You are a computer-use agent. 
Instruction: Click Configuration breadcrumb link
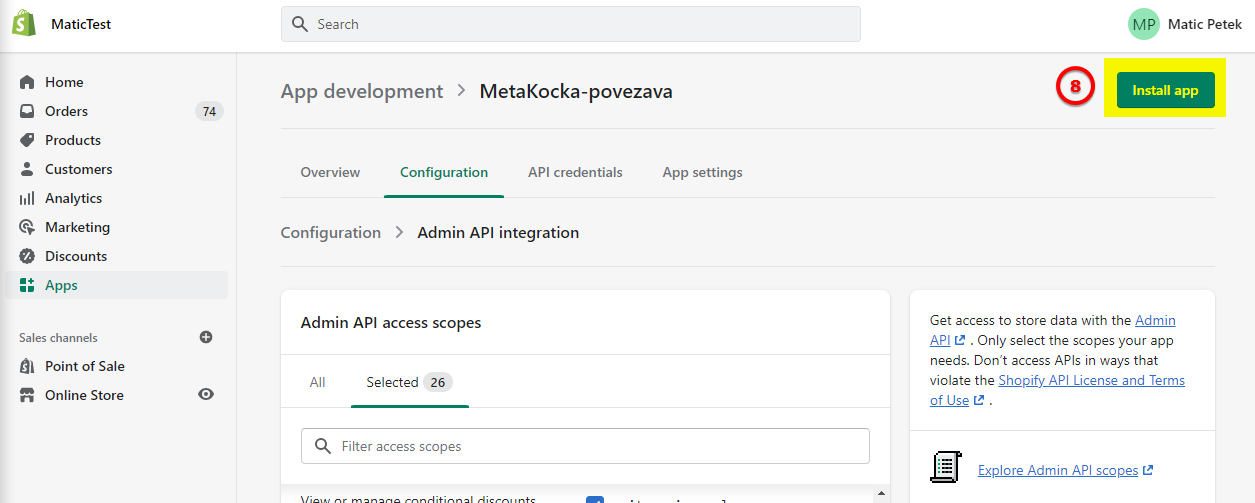331,232
